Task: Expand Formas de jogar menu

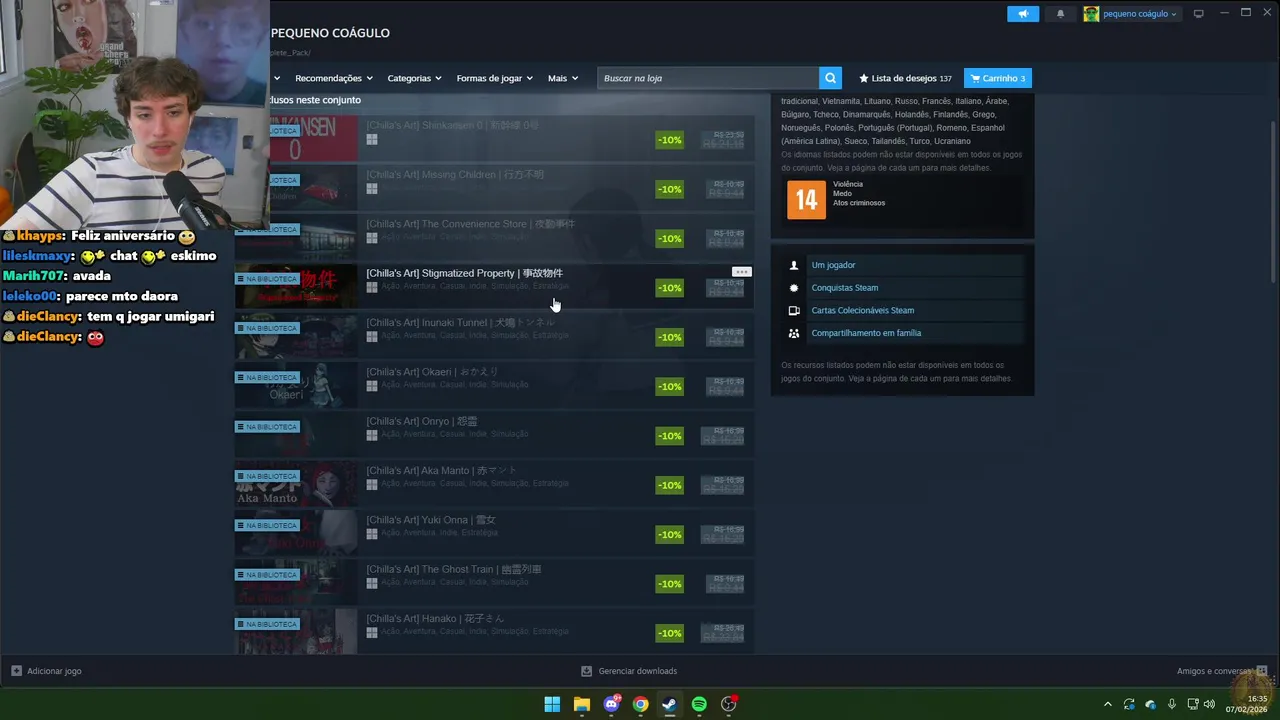Action: (495, 78)
